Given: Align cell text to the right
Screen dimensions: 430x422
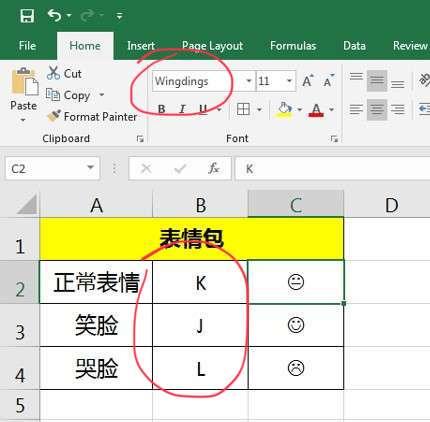Looking at the screenshot, I should coord(398,109).
